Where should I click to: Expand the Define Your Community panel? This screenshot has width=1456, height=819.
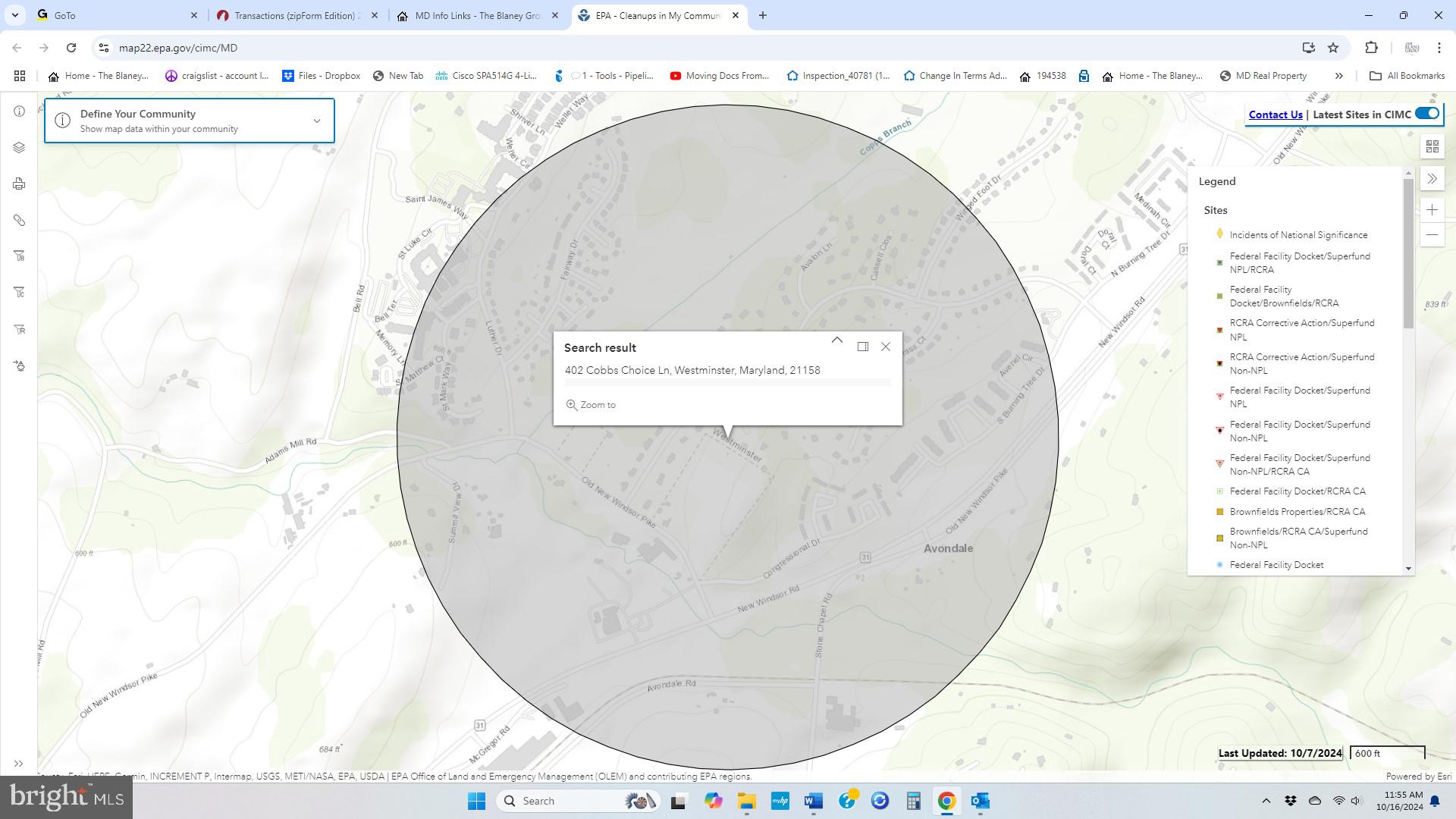click(317, 121)
